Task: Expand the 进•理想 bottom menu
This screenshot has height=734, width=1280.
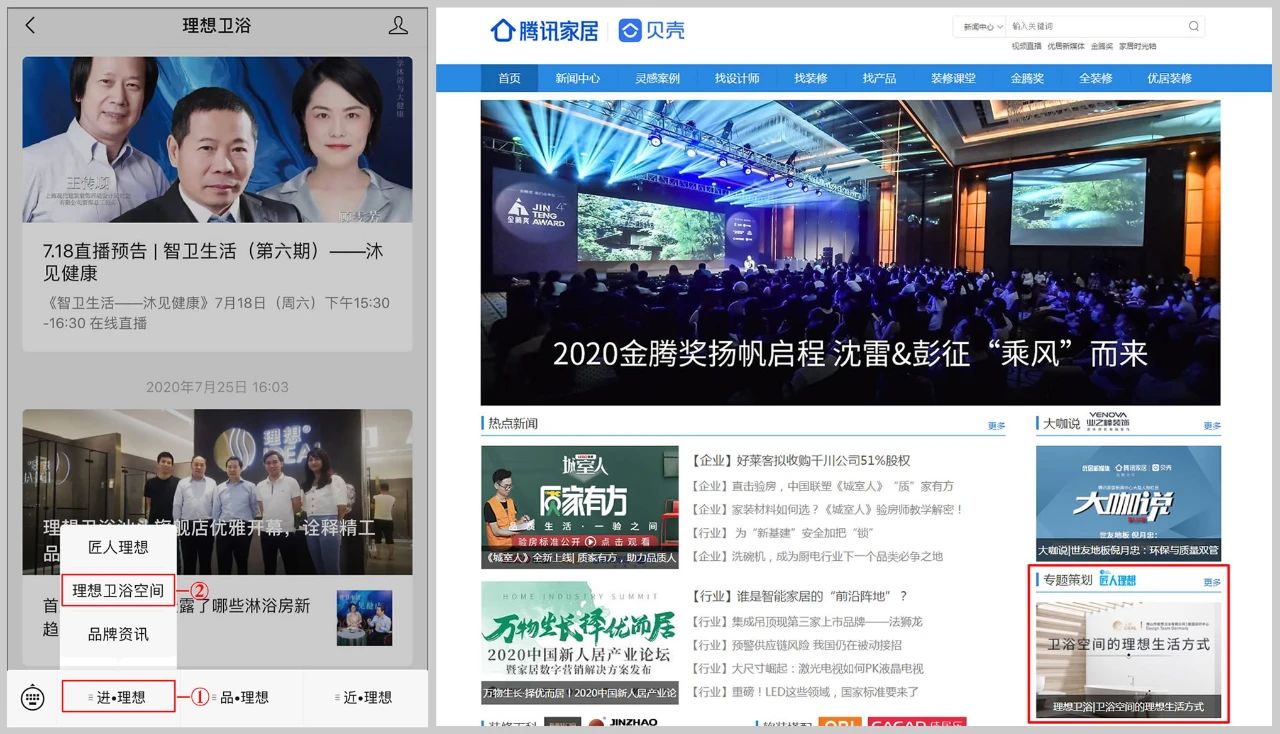Action: tap(119, 697)
